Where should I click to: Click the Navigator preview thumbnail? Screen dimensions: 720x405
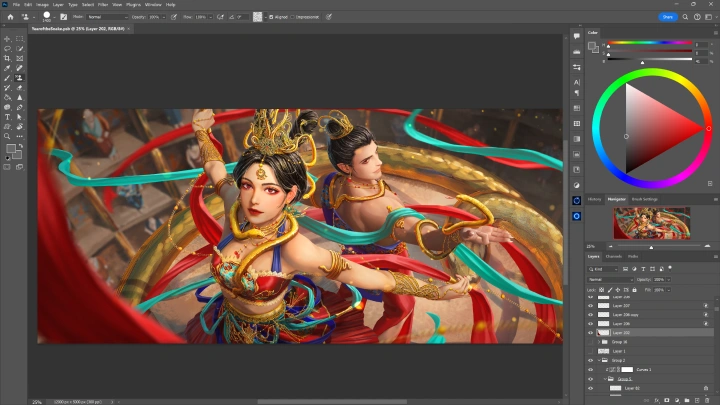point(652,223)
